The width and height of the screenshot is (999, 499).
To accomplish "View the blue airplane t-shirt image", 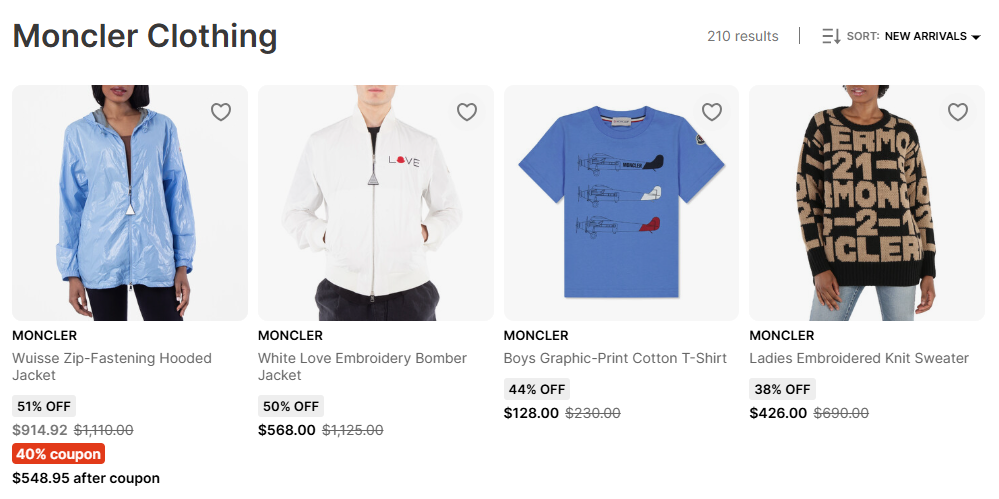I will [x=621, y=210].
